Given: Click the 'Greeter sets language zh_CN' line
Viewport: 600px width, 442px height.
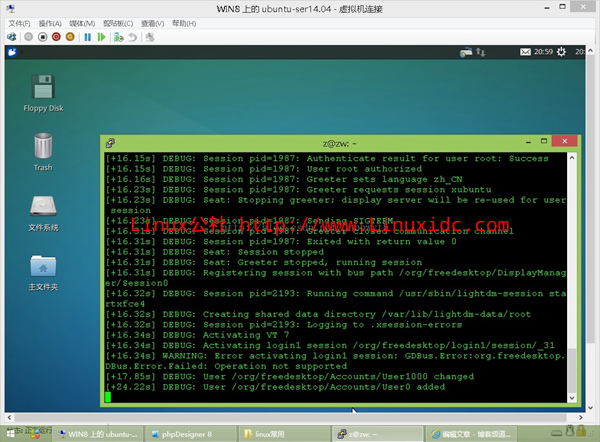Looking at the screenshot, I should 284,179.
